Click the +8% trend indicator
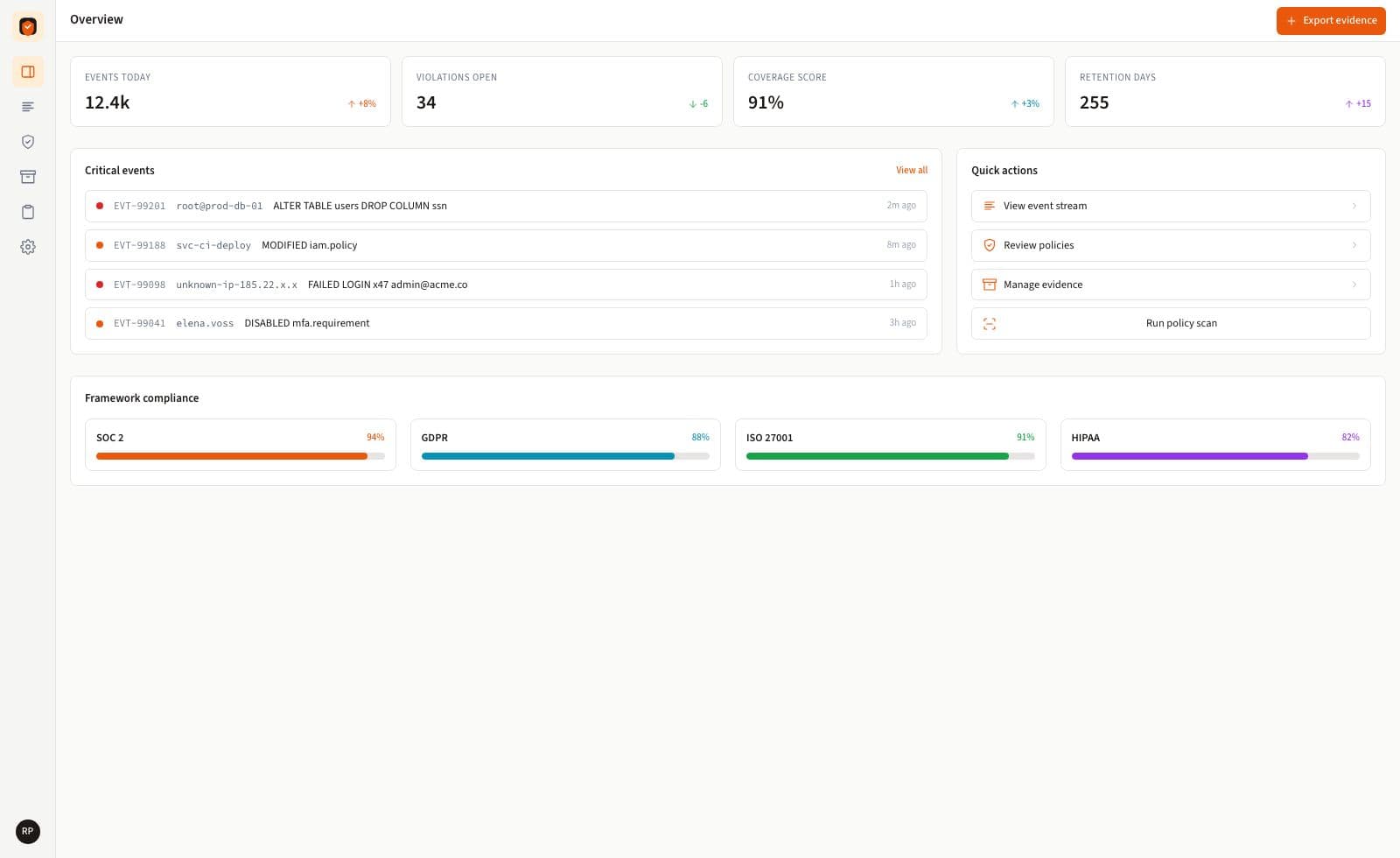Viewport: 1400px width, 858px height. click(362, 103)
